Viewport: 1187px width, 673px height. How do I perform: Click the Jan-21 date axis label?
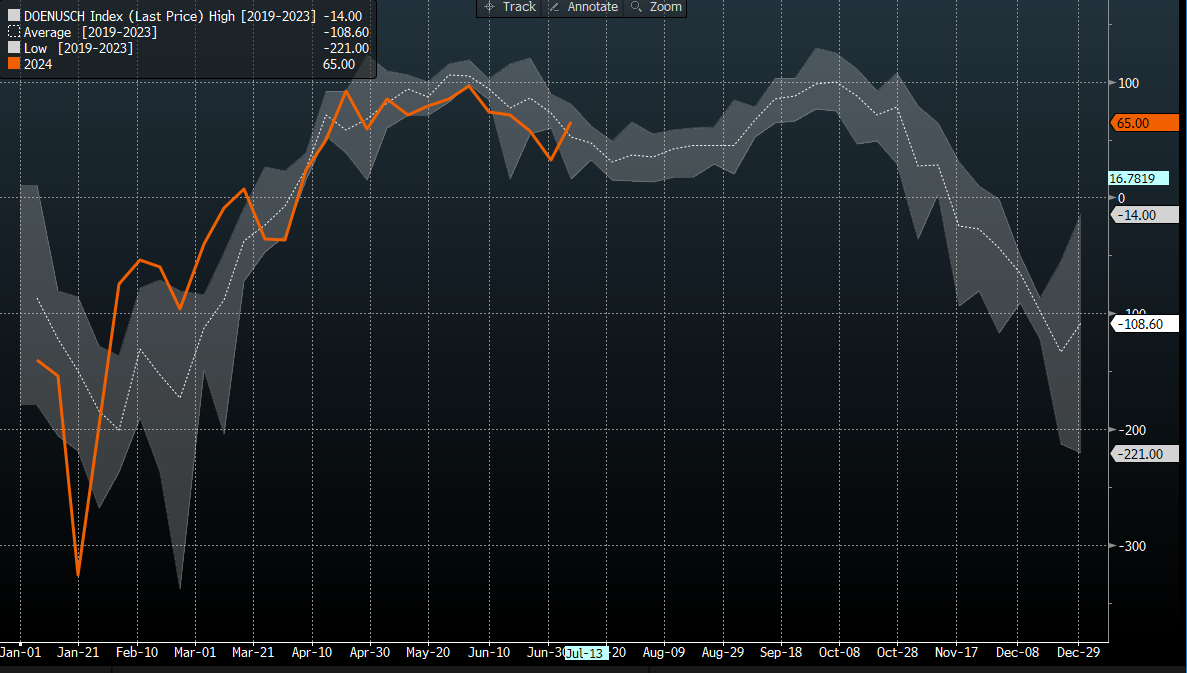point(78,652)
